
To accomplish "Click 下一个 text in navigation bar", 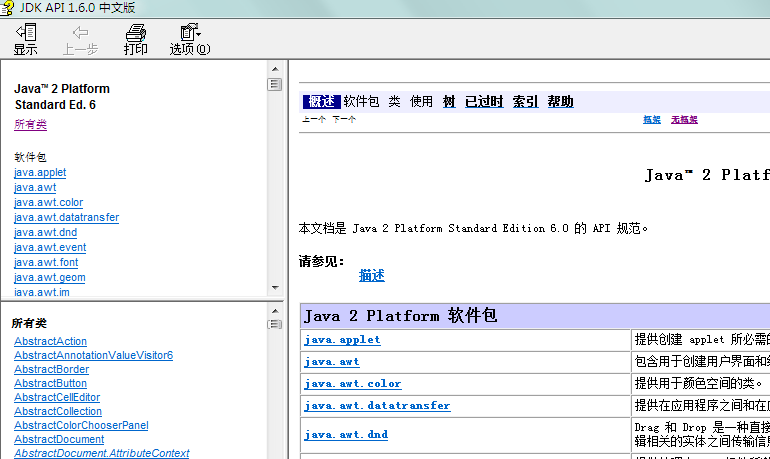I will click(344, 119).
